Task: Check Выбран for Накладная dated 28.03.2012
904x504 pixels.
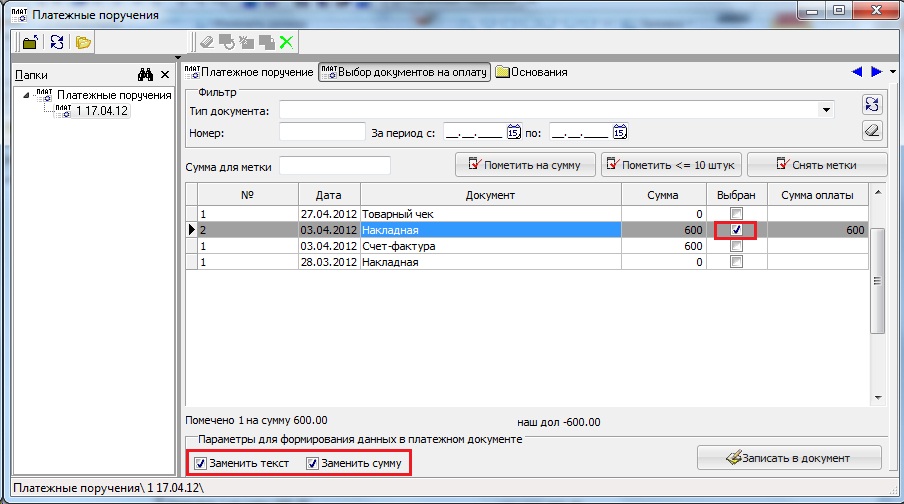Action: 736,262
